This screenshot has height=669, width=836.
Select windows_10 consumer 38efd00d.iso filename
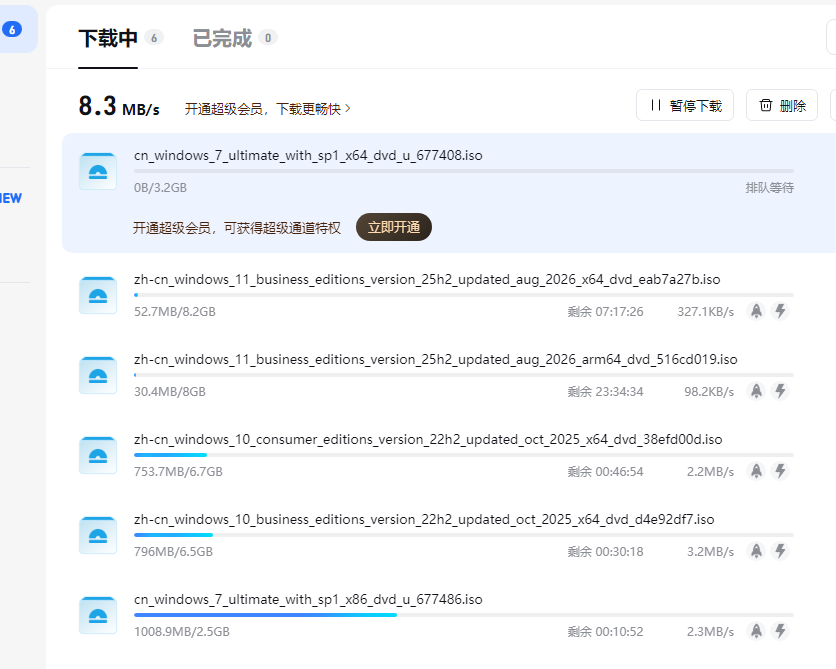(428, 440)
